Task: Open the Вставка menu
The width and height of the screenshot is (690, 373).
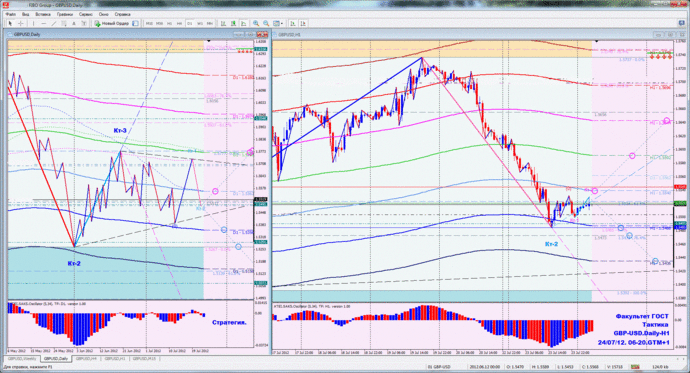Action: tap(43, 14)
